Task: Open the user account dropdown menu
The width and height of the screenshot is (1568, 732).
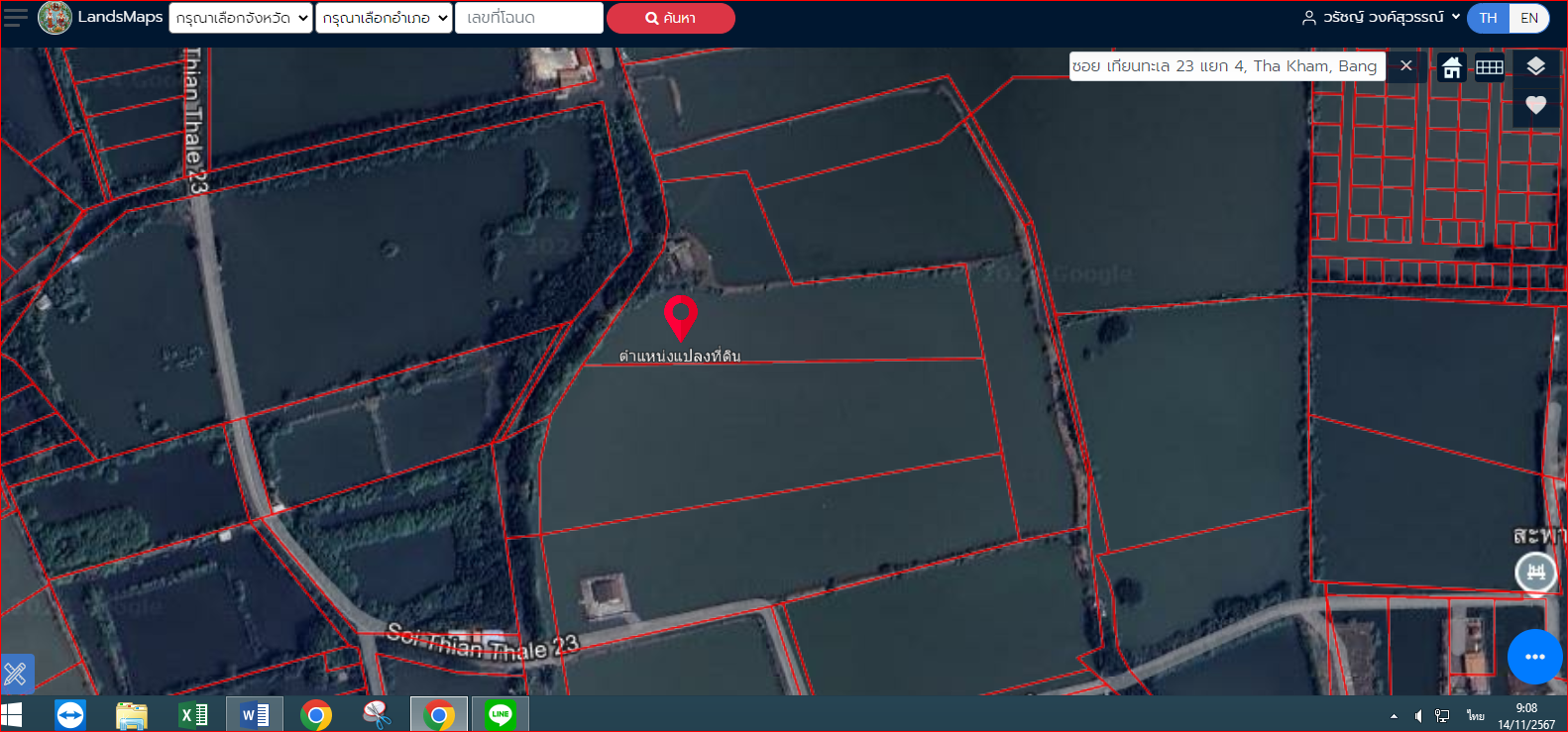Action: tap(1381, 18)
